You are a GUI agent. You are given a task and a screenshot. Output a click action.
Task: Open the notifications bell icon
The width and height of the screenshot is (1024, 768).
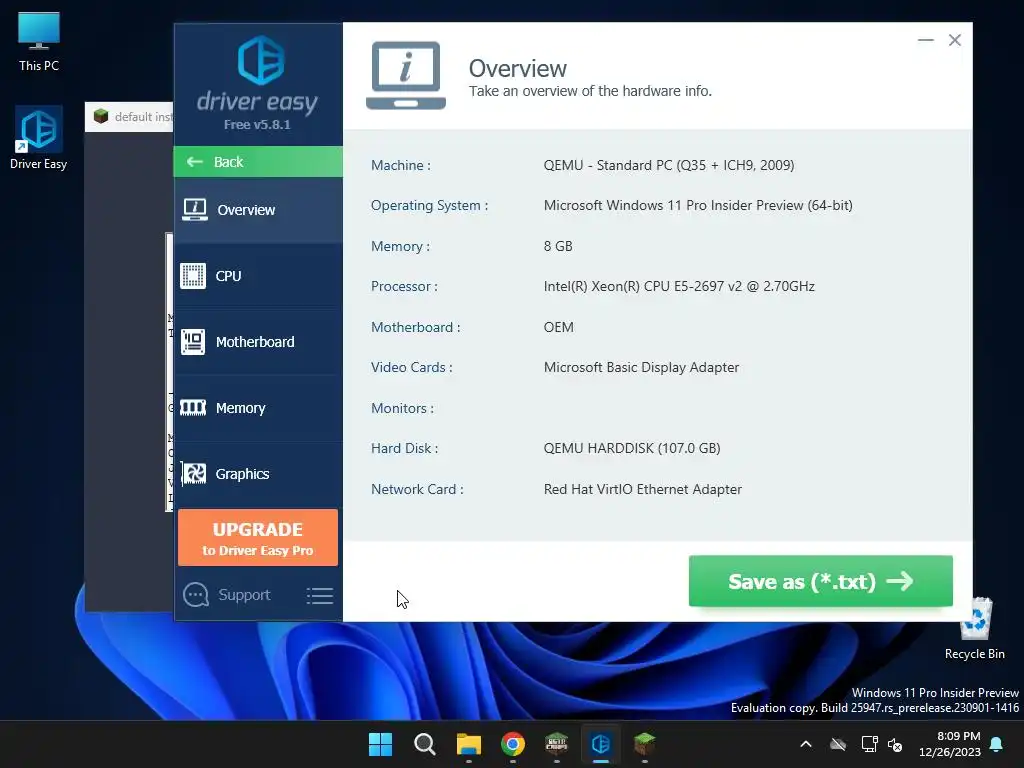(x=997, y=744)
